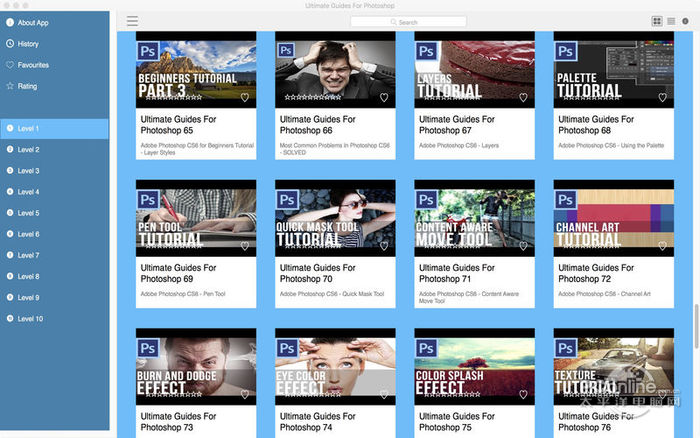Open Pen Tool Tutorial thumbnail
This screenshot has height=438, width=700.
(x=196, y=218)
